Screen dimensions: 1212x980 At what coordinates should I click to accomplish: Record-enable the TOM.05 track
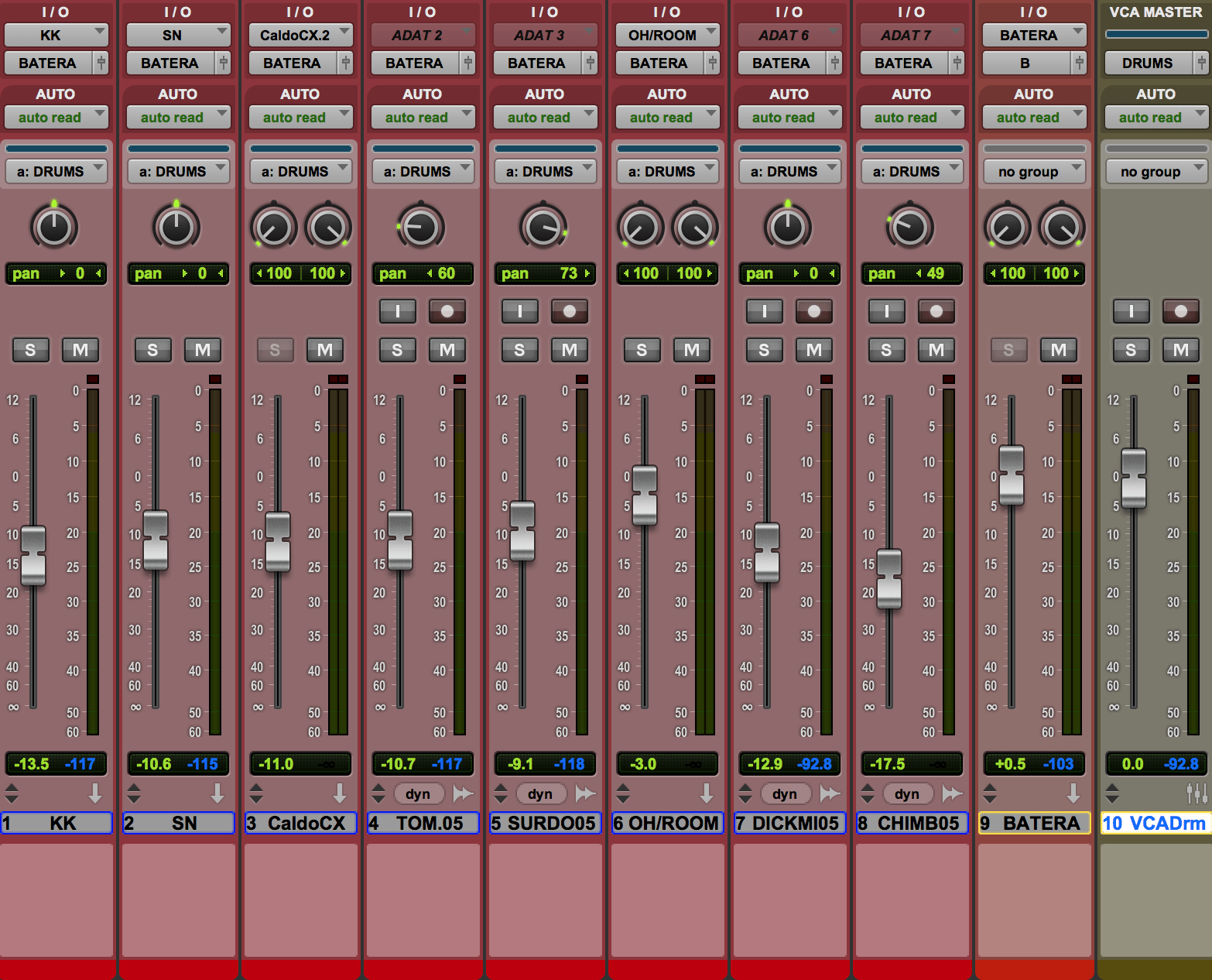click(x=447, y=311)
